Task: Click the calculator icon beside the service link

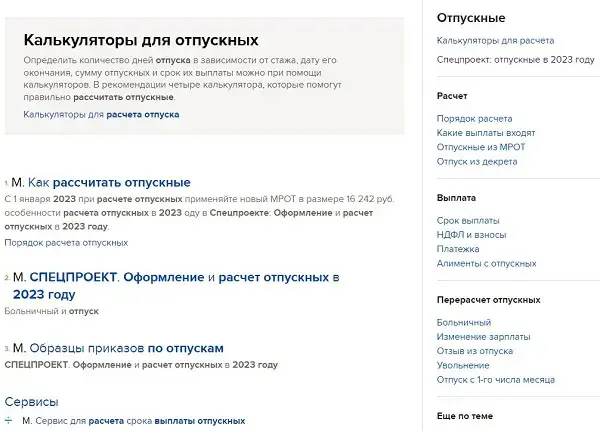Action: coord(10,421)
